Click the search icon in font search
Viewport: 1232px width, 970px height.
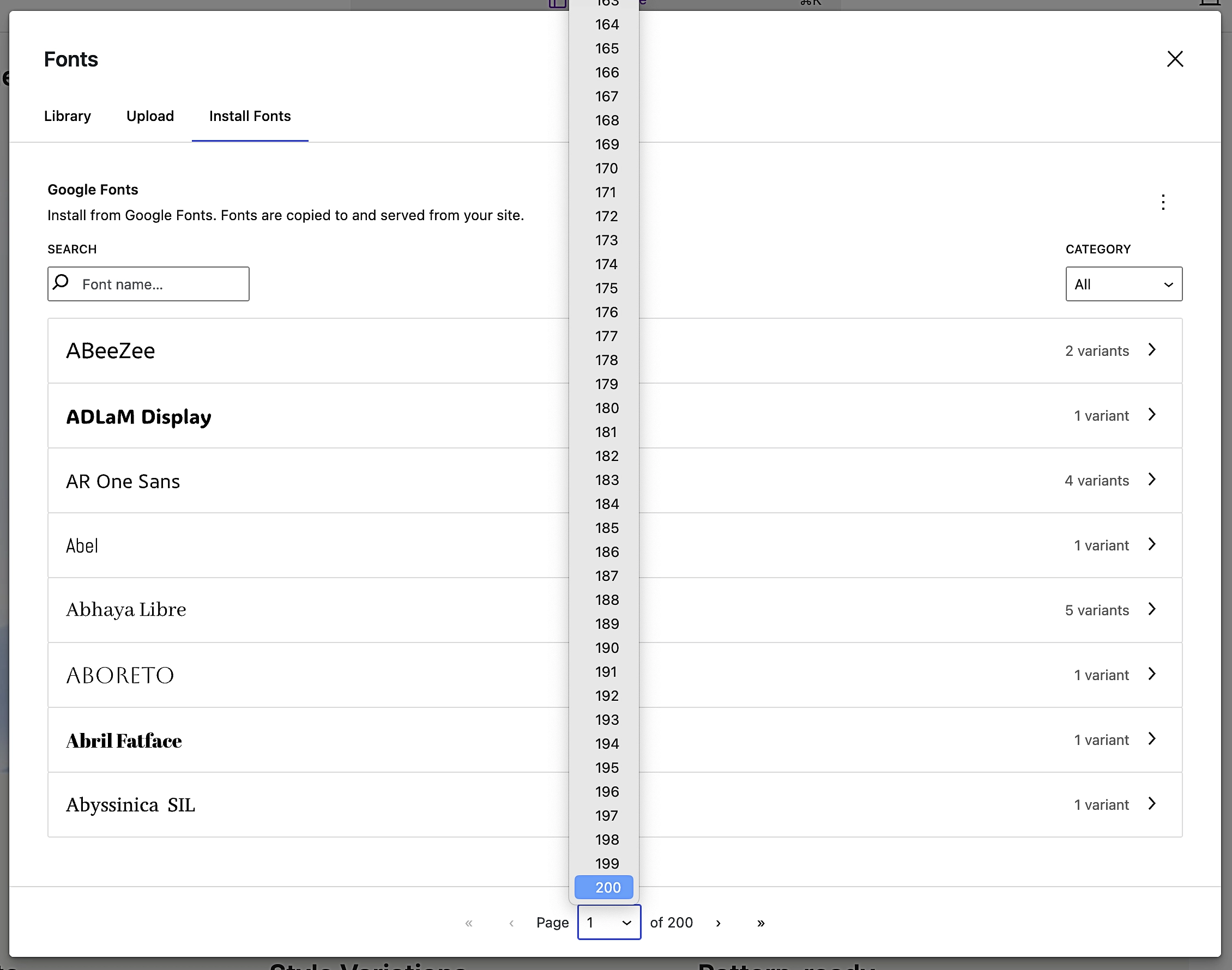63,283
